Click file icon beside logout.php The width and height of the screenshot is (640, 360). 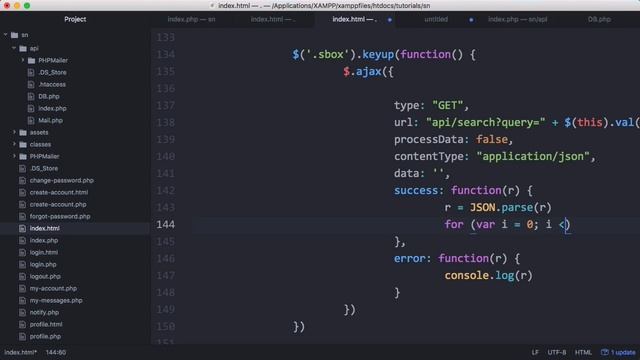pyautogui.click(x=22, y=276)
